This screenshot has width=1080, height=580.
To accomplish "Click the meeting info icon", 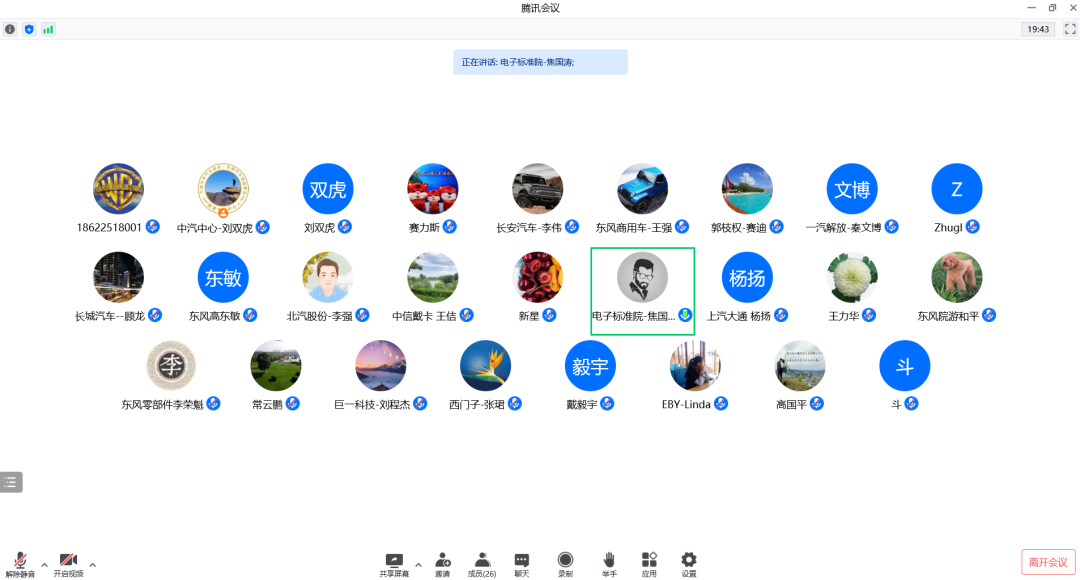I will (x=10, y=29).
